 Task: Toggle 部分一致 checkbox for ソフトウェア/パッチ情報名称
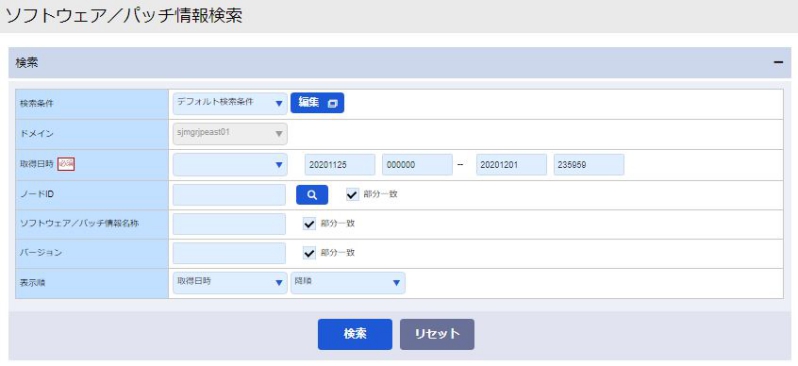pos(309,223)
